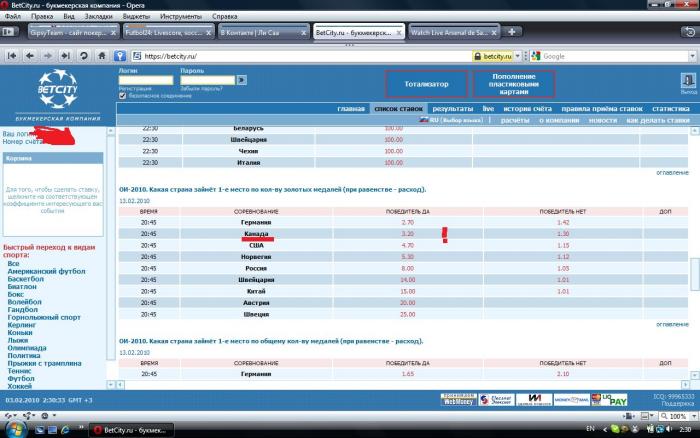Reload the page with the Reload button
Viewport: 700px width, 438px height.
[x=83, y=56]
